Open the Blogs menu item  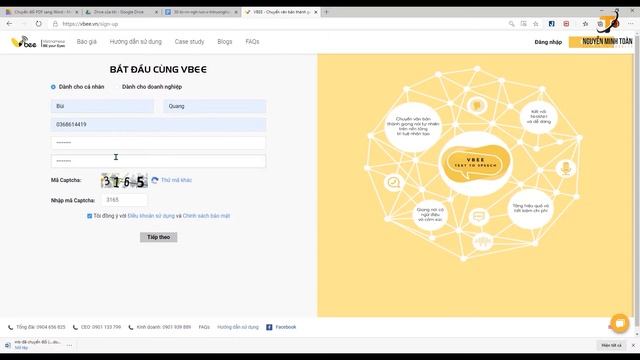coord(224,42)
